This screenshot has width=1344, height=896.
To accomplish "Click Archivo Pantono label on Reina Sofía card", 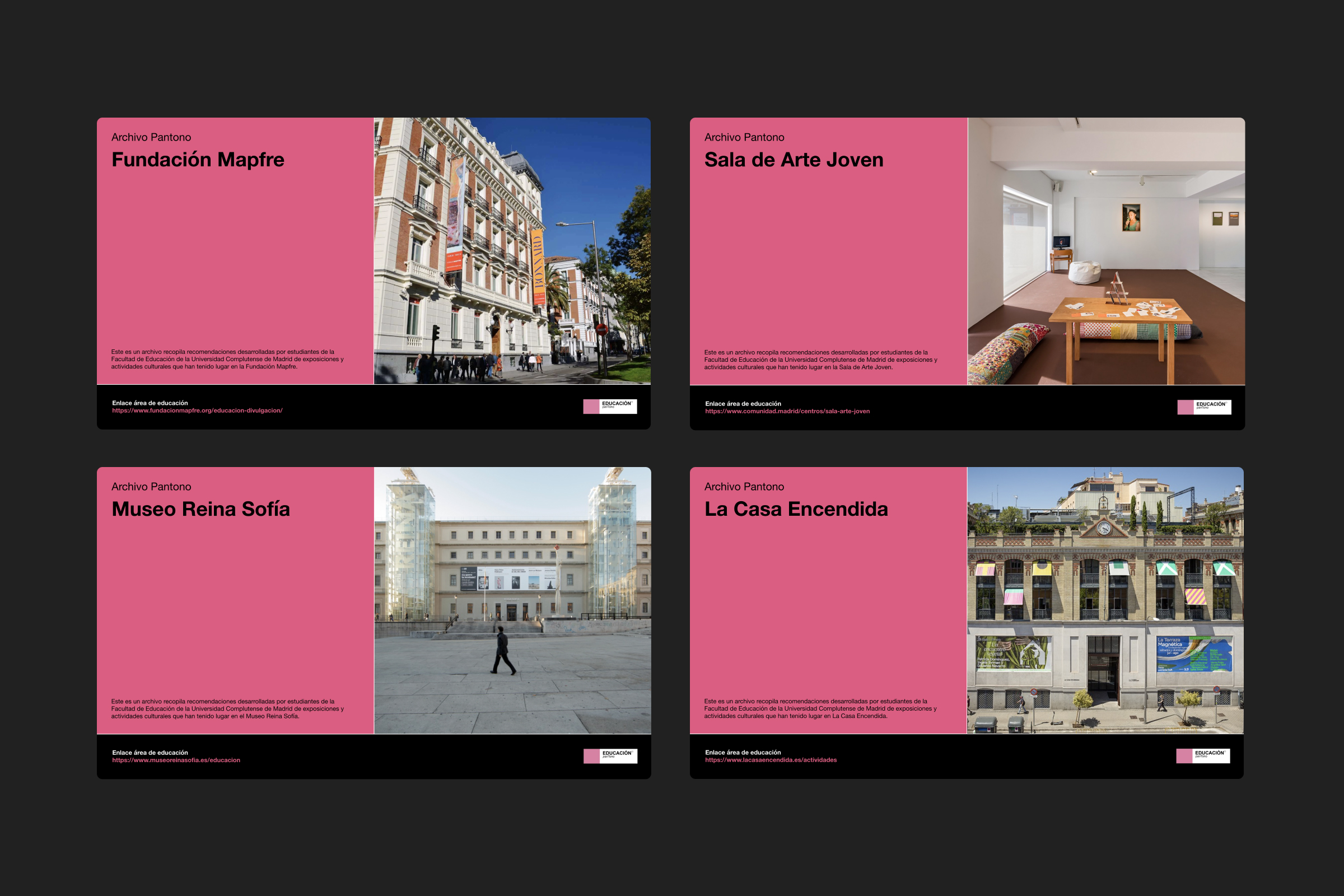I will click(151, 487).
